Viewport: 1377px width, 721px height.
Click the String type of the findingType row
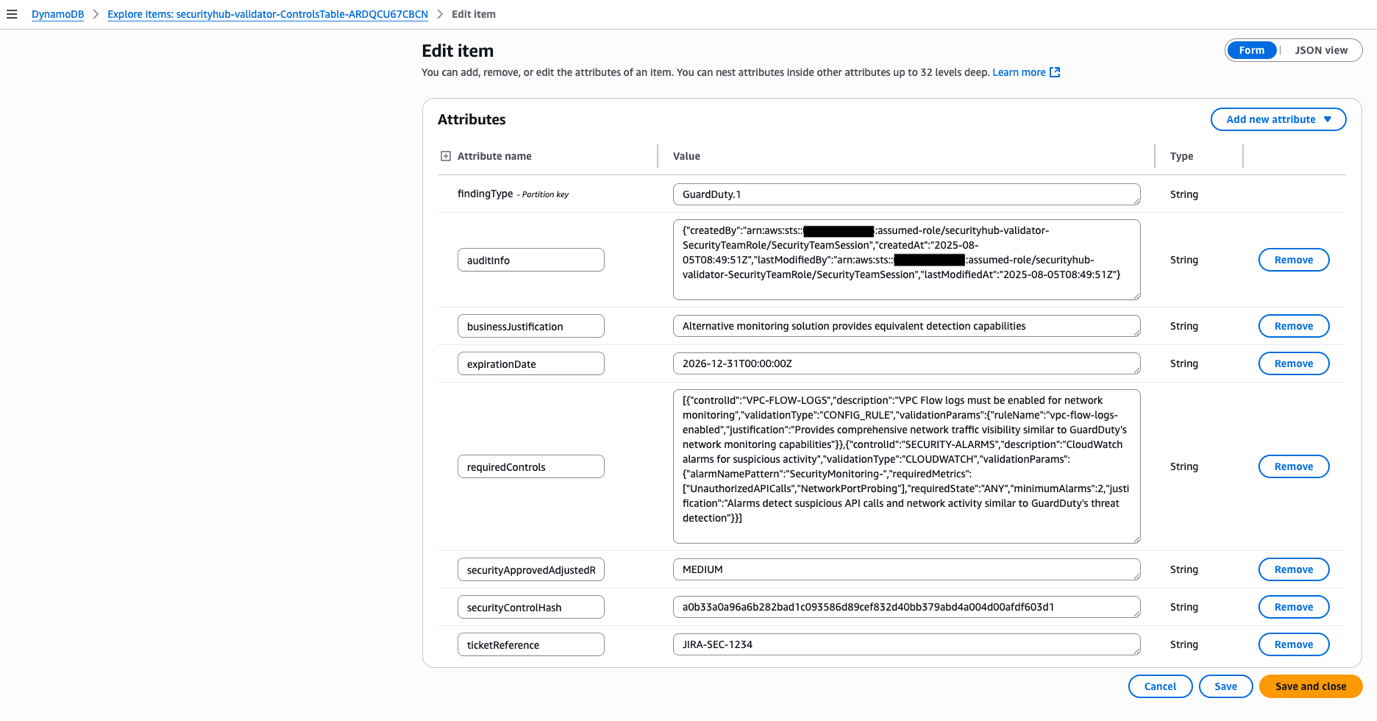click(1184, 194)
